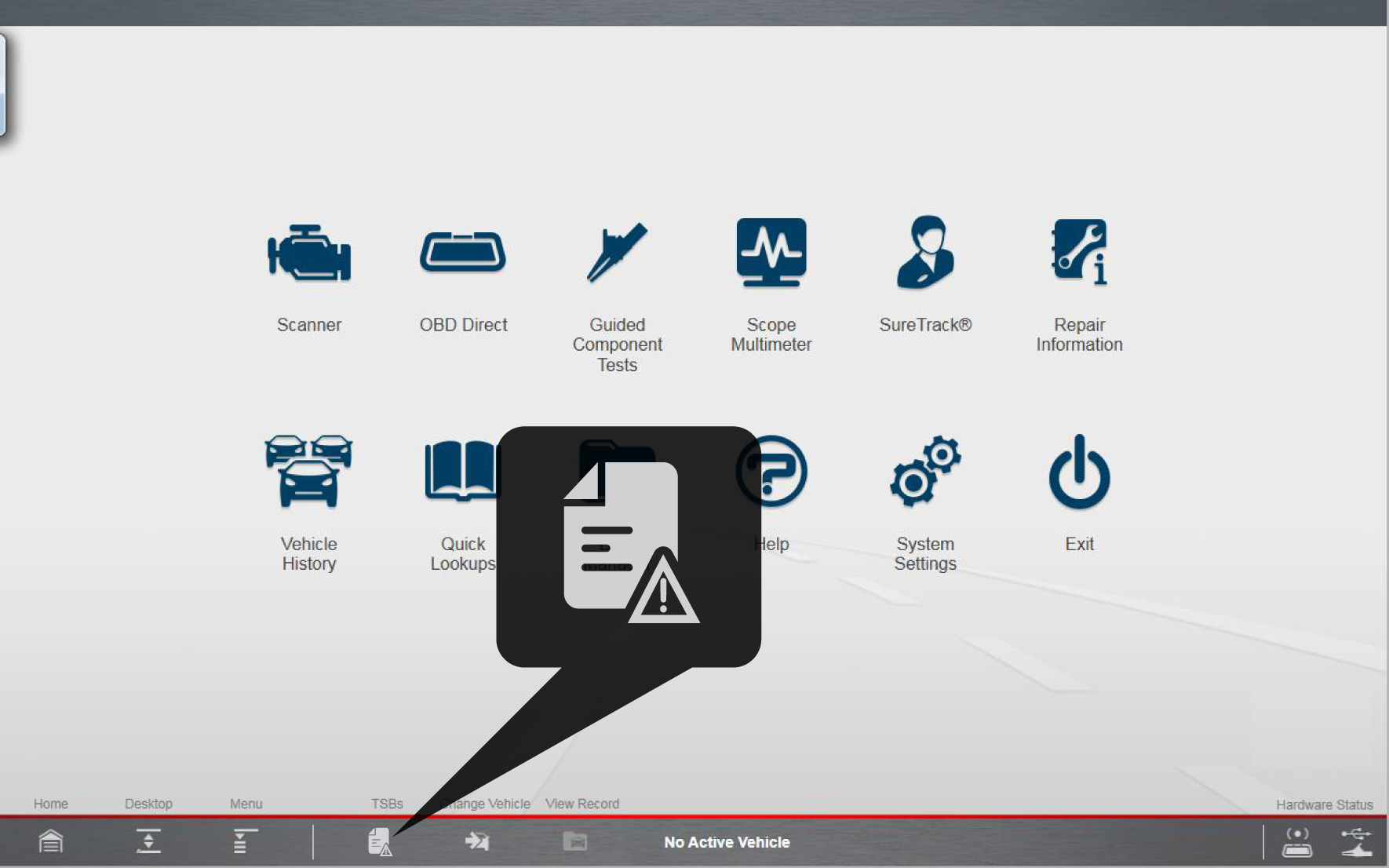Click the Exit power icon
Screen dimensions: 1389x868
(x=1079, y=471)
